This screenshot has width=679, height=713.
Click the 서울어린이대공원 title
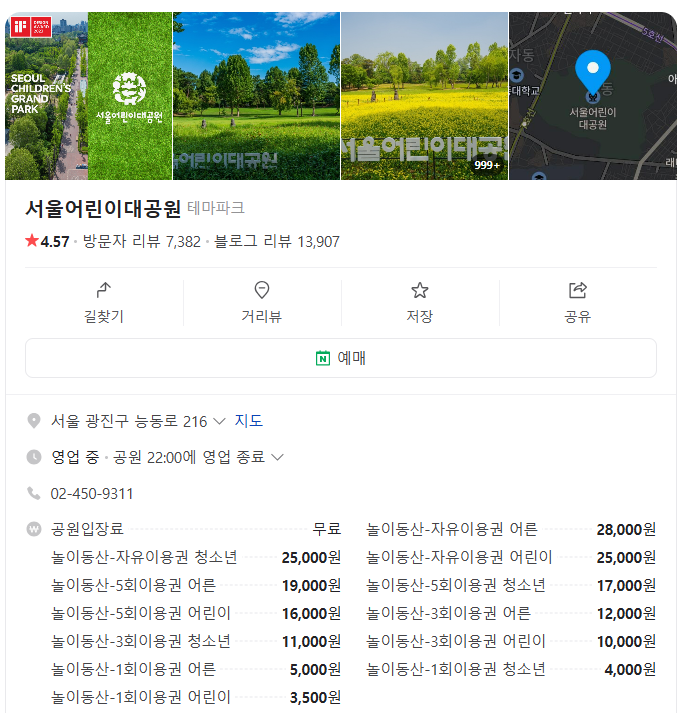point(103,209)
